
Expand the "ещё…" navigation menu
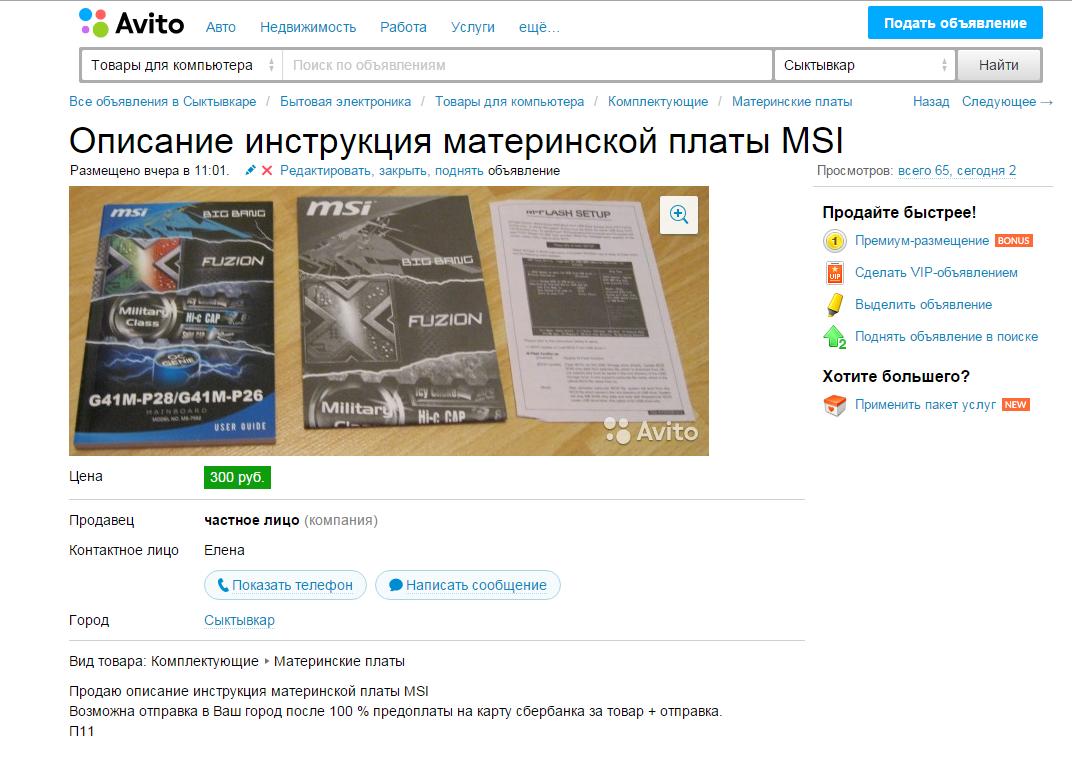click(539, 27)
